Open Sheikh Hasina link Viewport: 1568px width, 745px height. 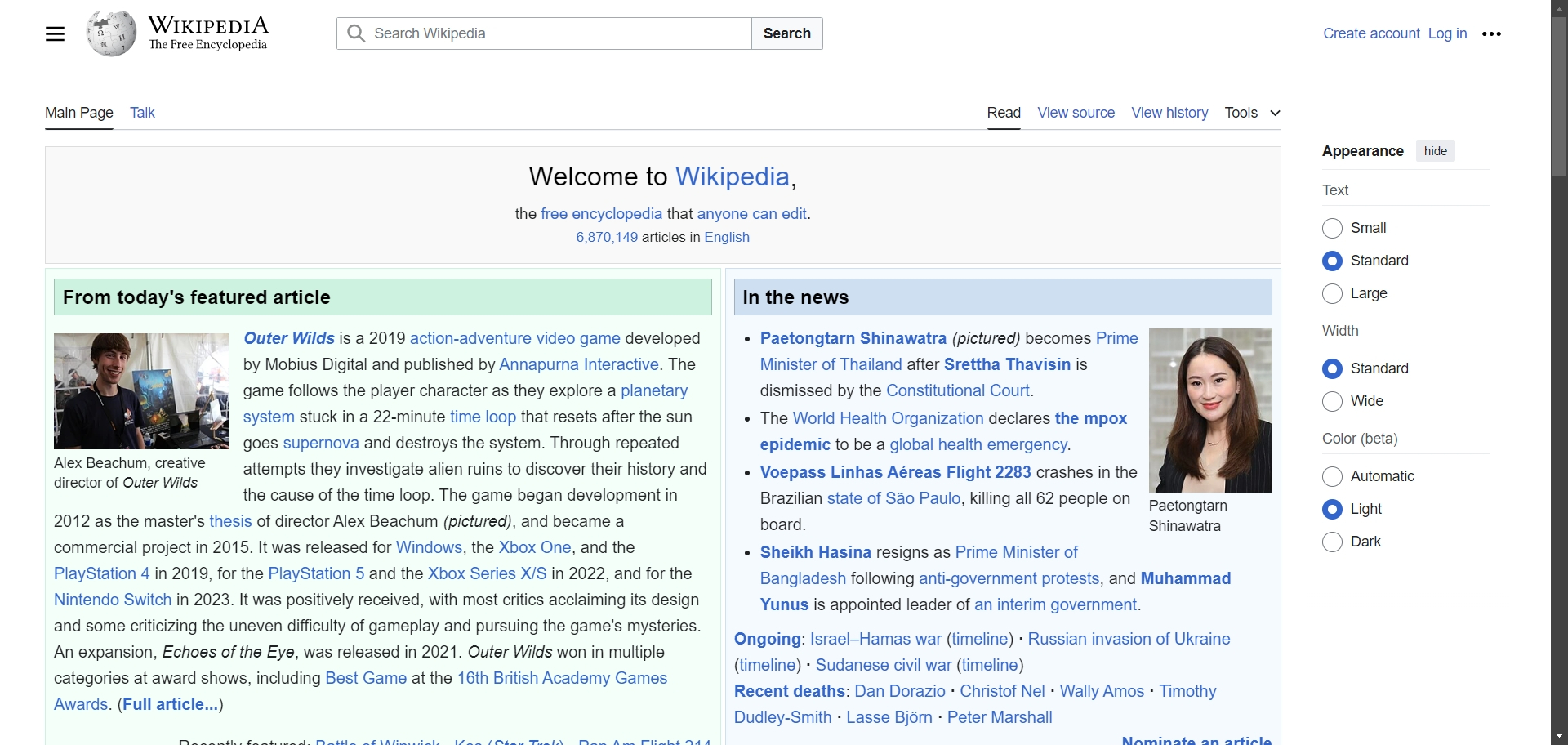(x=816, y=552)
